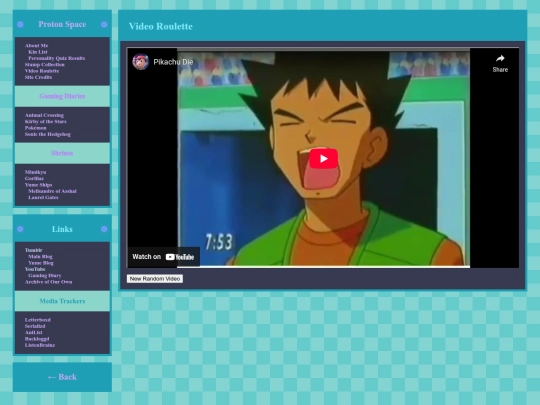This screenshot has width=540, height=405.
Task: Play the Pikachu Die video
Action: pos(323,159)
